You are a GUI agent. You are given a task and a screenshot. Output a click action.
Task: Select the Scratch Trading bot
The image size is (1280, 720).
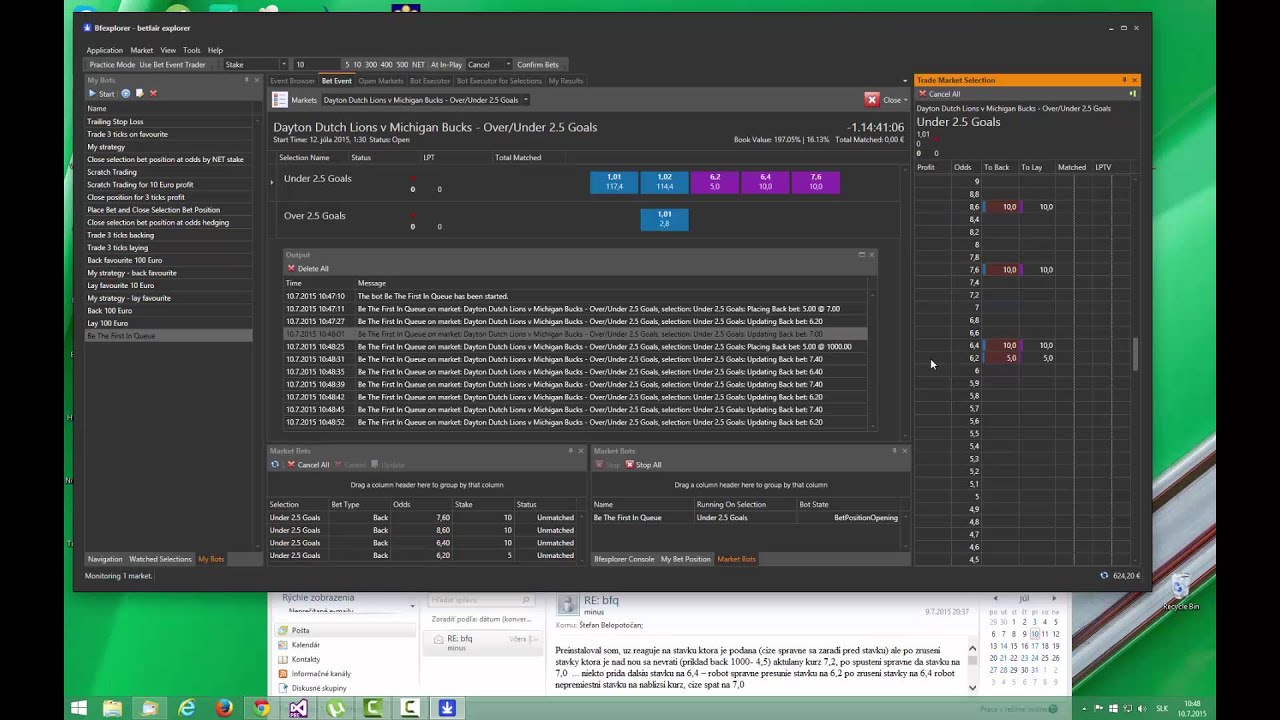point(169,172)
